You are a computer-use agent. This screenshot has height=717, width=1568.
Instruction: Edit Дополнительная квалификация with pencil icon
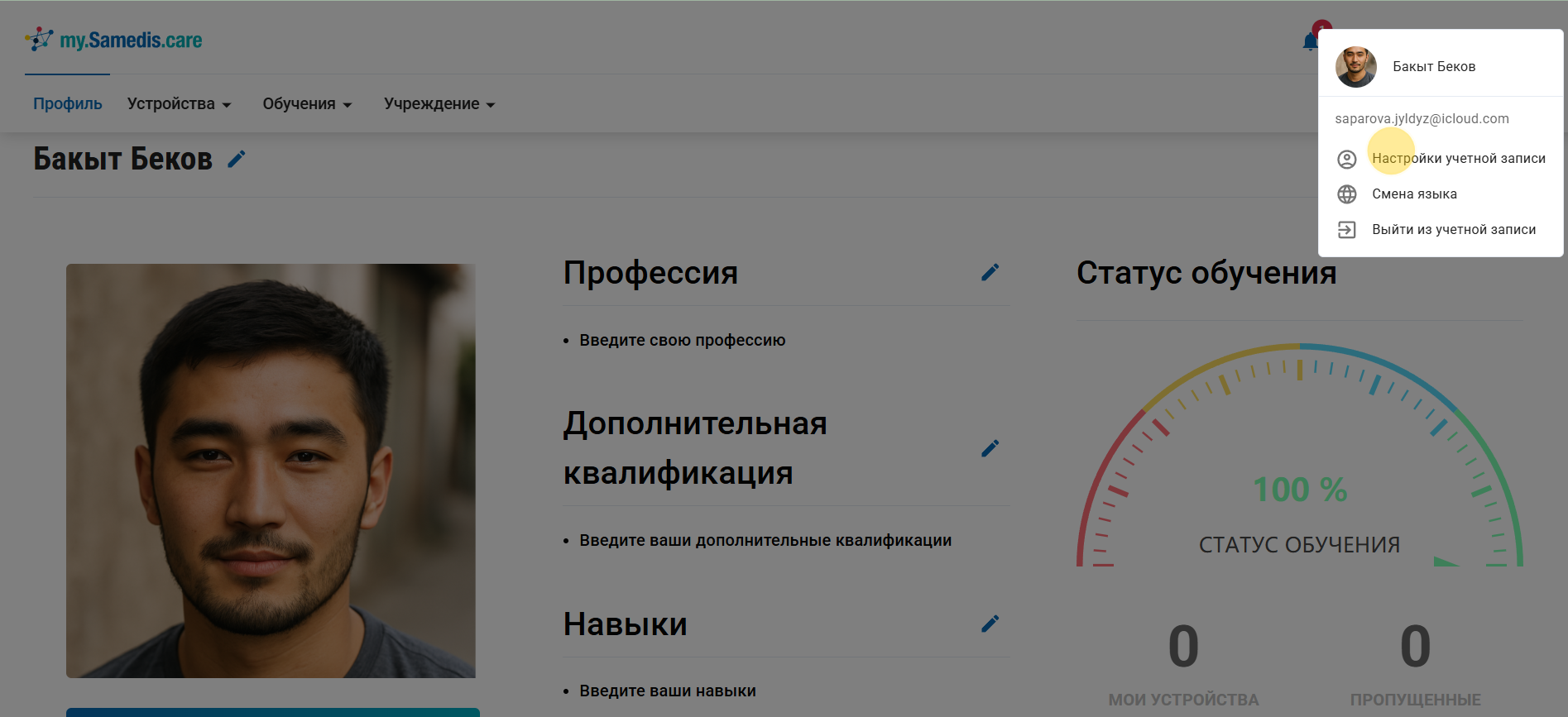(990, 448)
